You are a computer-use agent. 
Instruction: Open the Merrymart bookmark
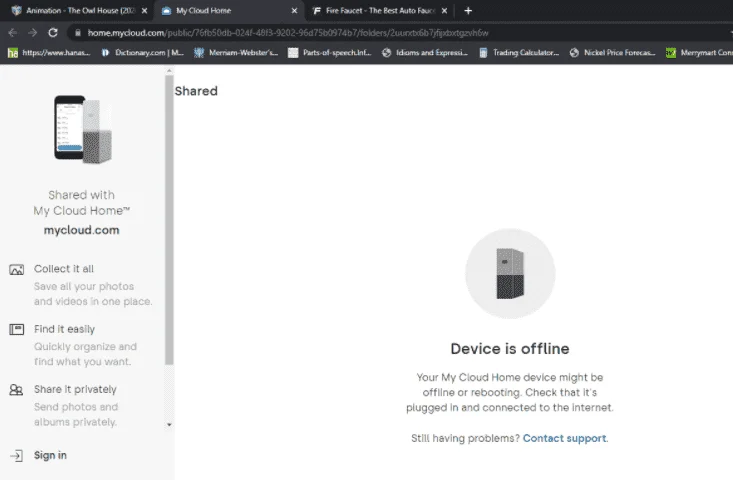pyautogui.click(x=699, y=53)
